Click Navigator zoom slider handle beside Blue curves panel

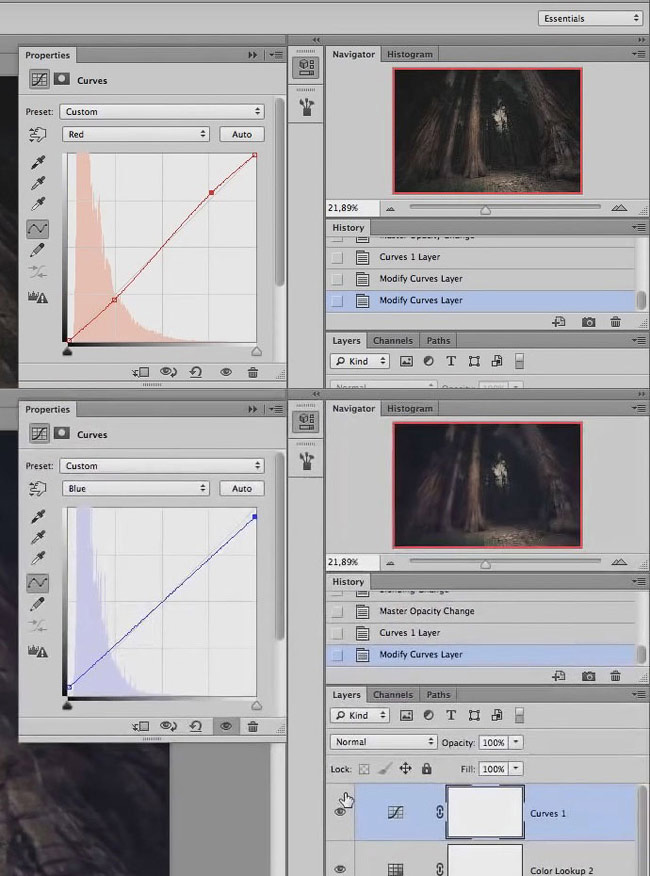coord(485,564)
